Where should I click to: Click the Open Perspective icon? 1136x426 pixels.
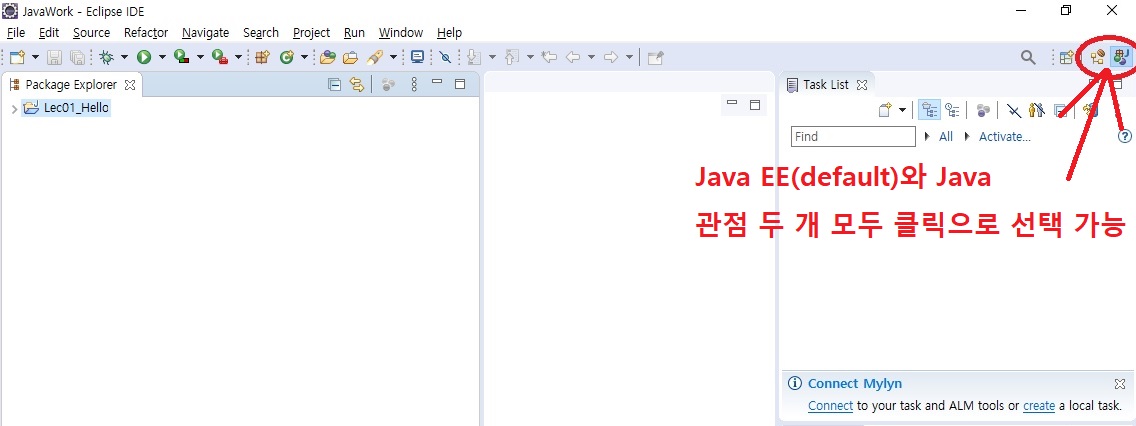[x=1066, y=57]
